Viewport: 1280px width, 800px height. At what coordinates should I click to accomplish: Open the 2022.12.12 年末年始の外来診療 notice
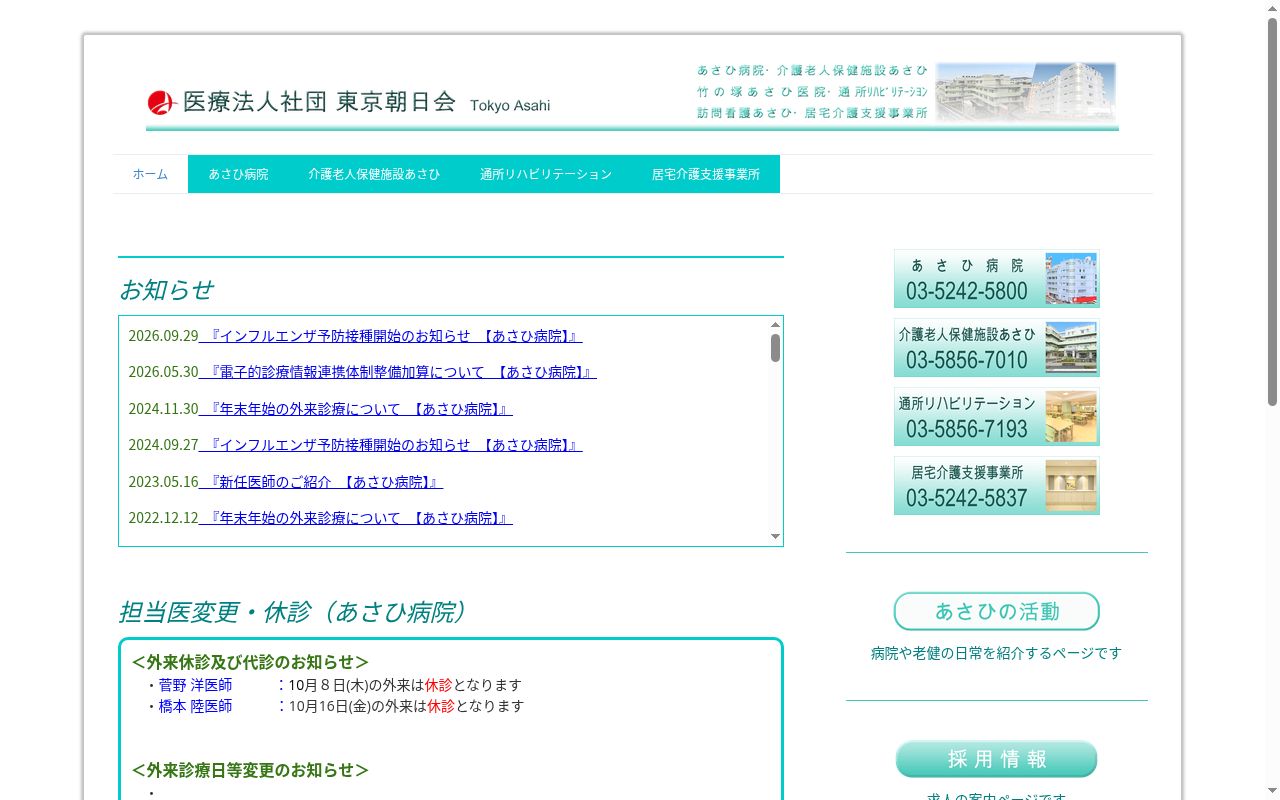[355, 518]
